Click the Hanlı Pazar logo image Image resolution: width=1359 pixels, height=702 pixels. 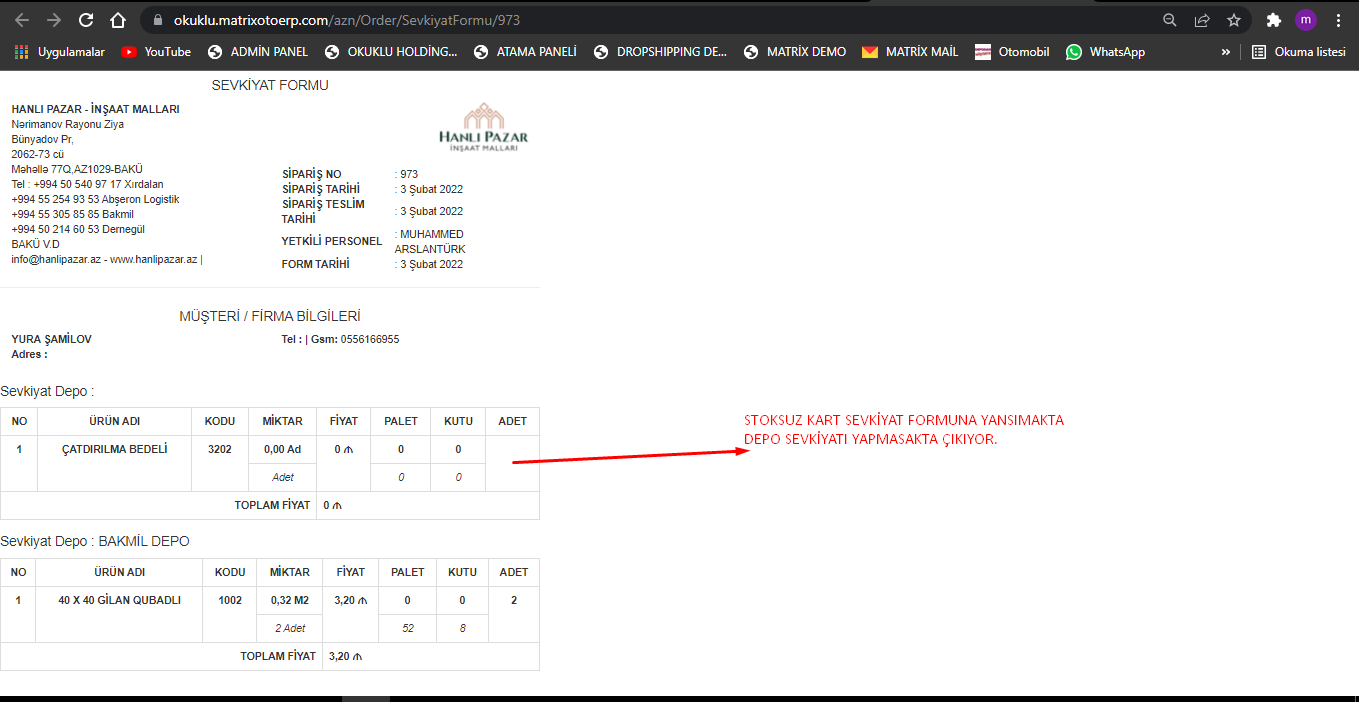pos(483,126)
